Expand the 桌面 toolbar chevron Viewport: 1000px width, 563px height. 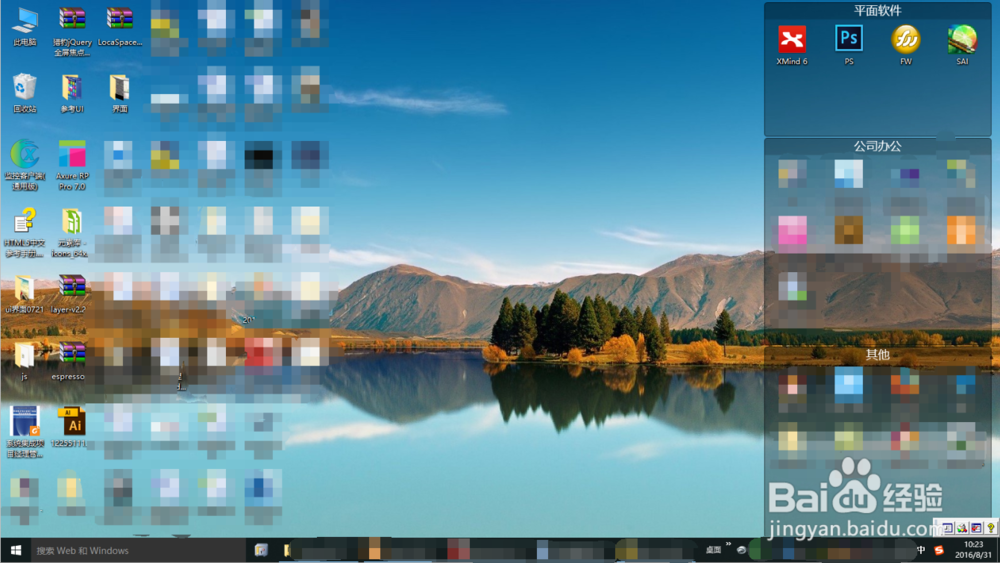pyautogui.click(x=728, y=545)
